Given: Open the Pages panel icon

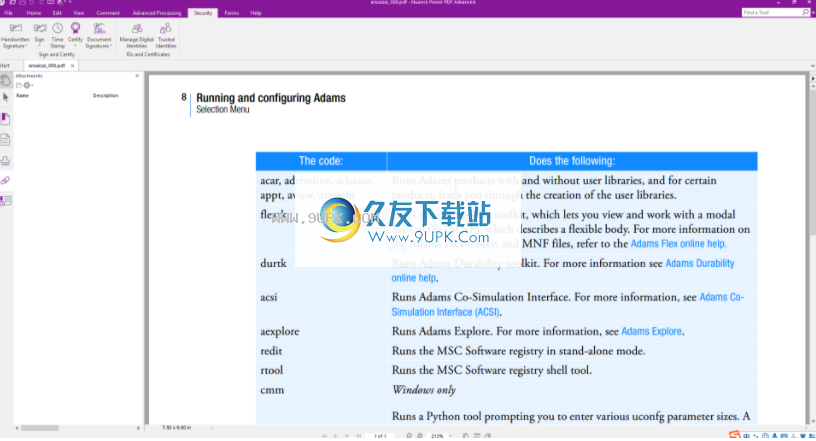Looking at the screenshot, I should (x=6, y=140).
